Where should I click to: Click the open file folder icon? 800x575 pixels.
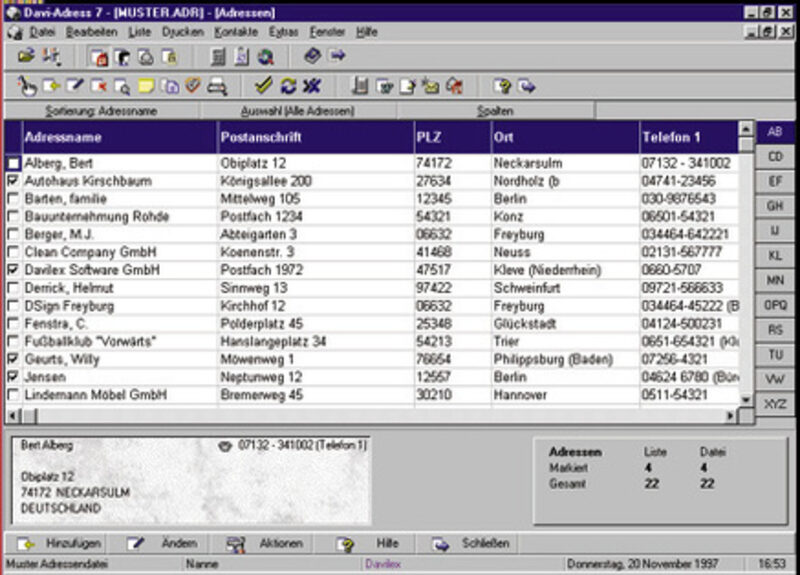coord(26,57)
